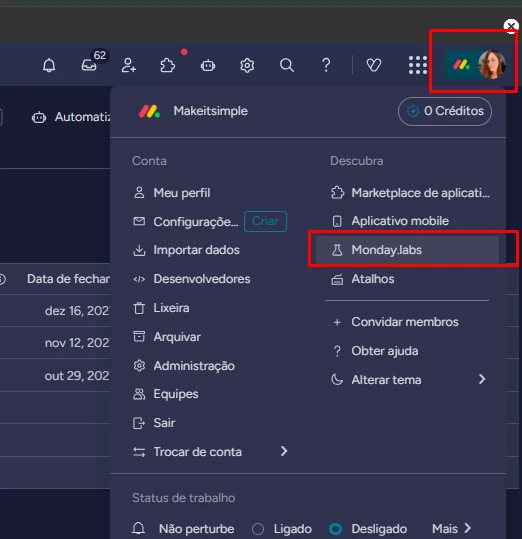The height and width of the screenshot is (539, 522).
Task: Open Lixeira trash
Action: pyautogui.click(x=161, y=308)
